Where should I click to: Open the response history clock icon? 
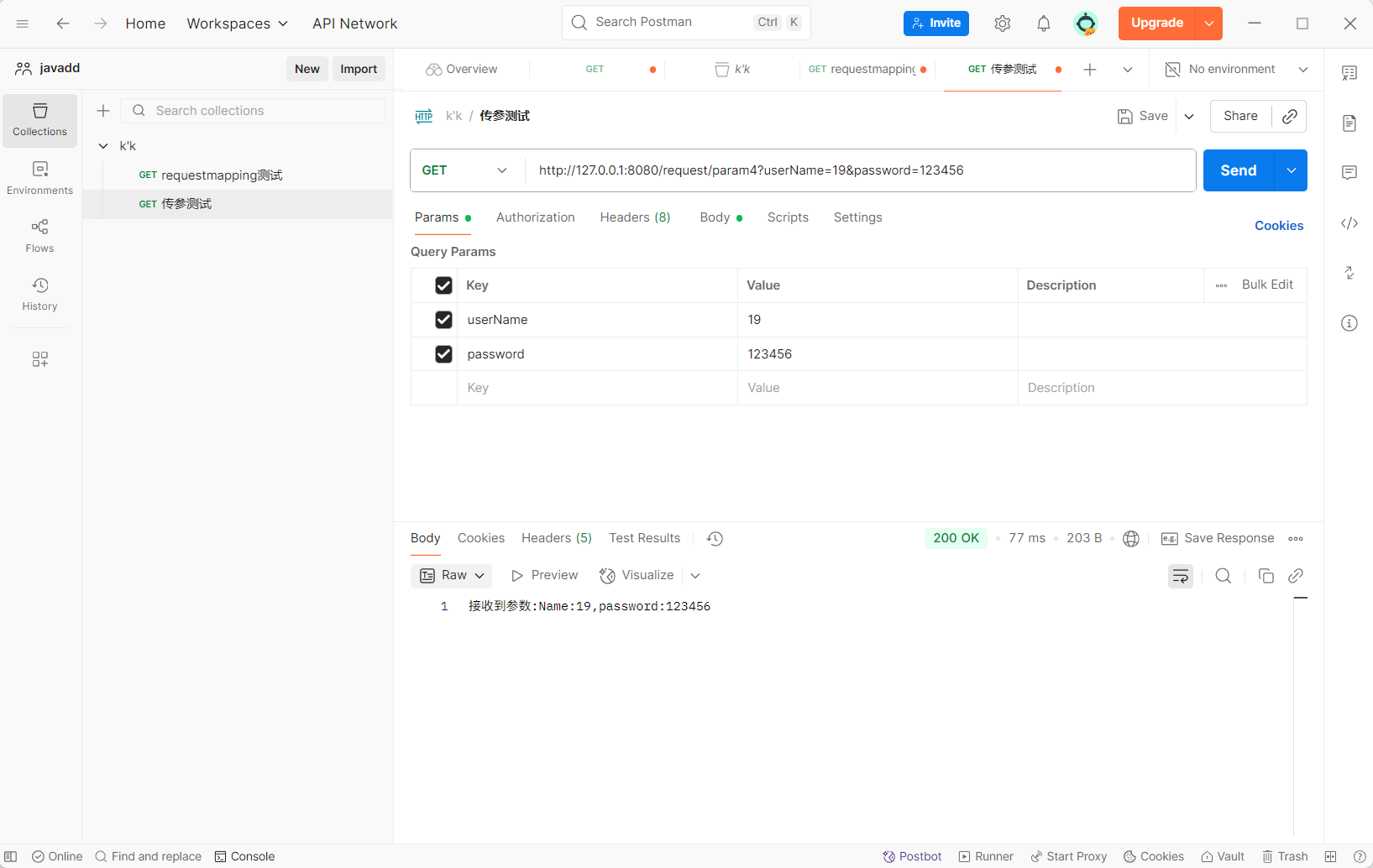[x=715, y=539]
